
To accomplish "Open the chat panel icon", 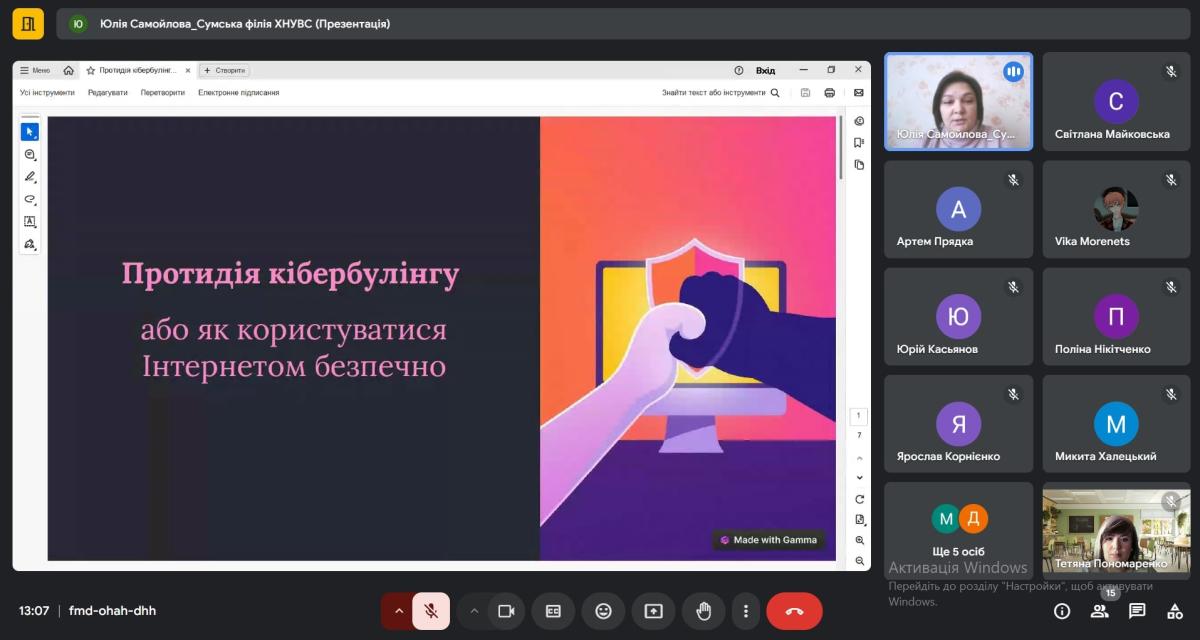I will click(x=1137, y=611).
